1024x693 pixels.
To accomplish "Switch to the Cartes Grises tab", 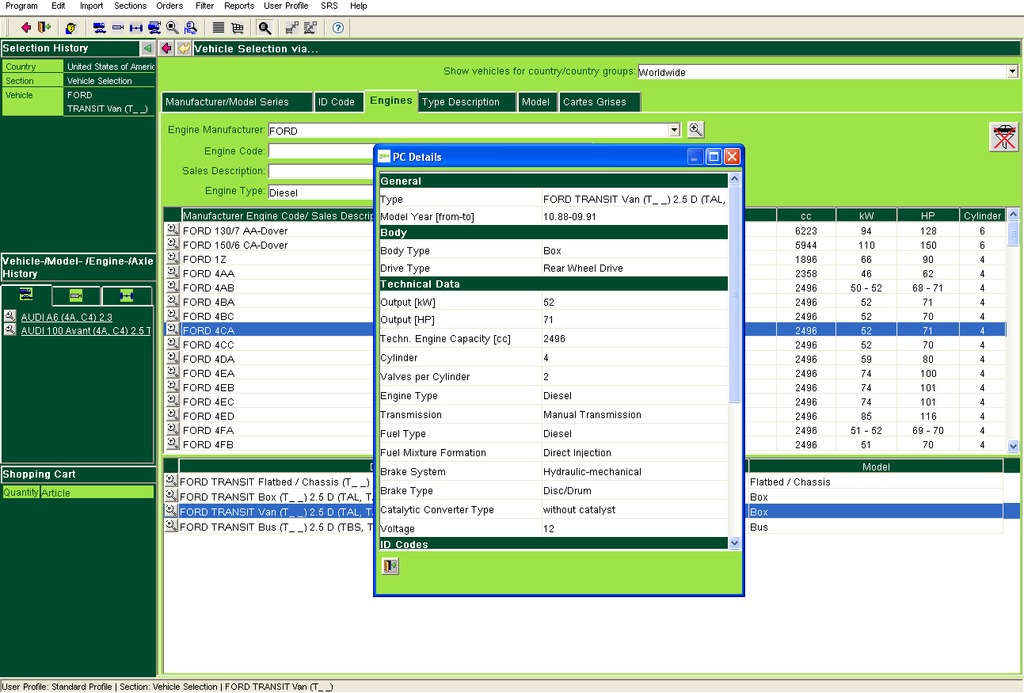I will click(x=599, y=102).
